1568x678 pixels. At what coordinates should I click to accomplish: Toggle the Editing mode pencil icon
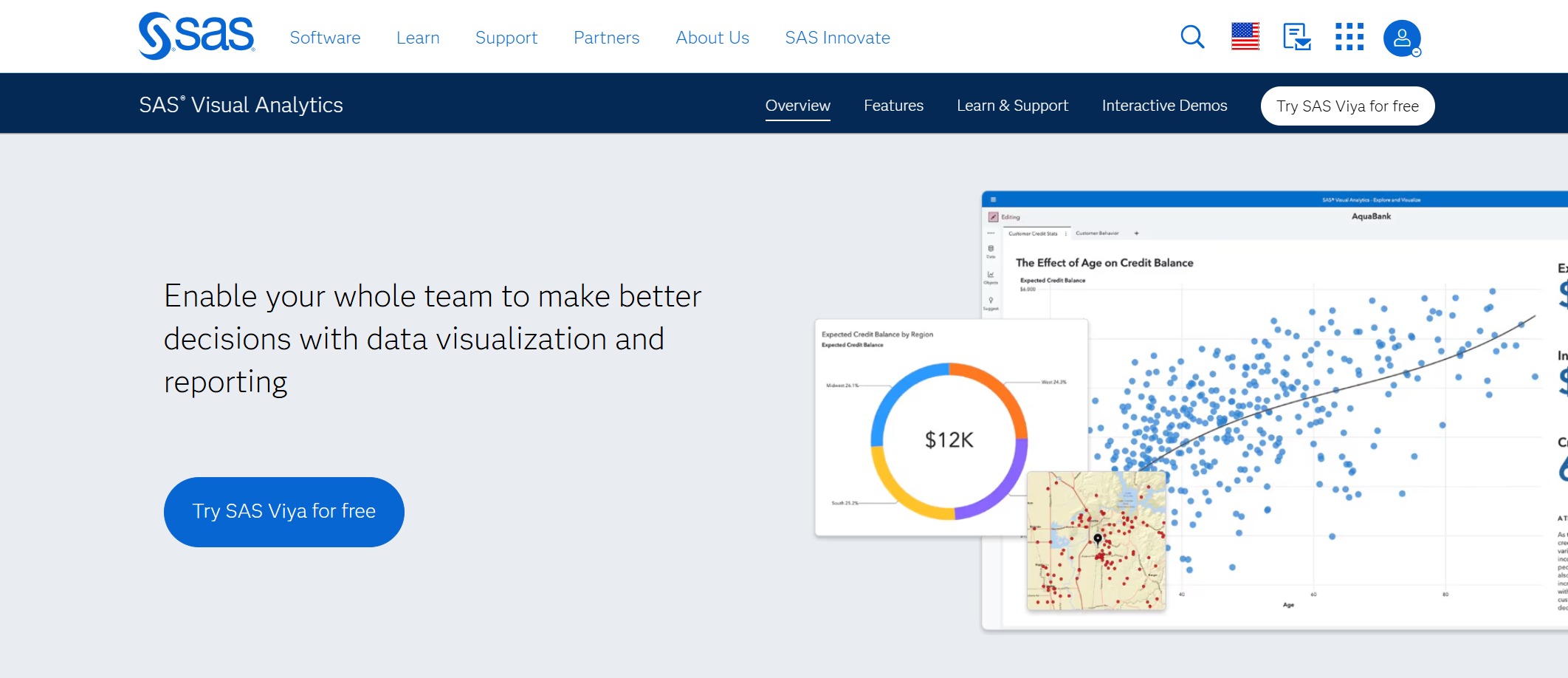click(995, 216)
